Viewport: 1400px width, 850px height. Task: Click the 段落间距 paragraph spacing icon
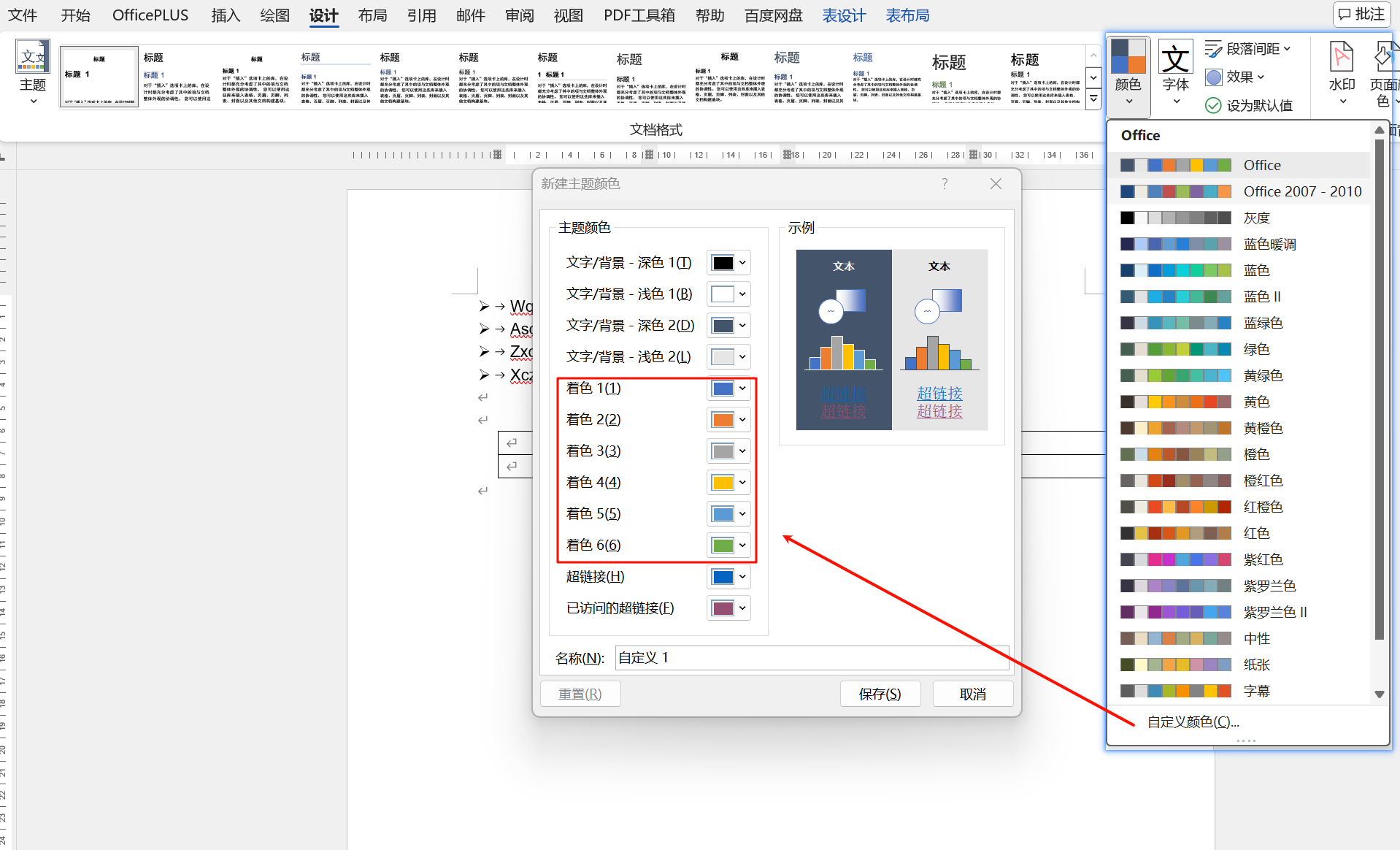(x=1213, y=49)
